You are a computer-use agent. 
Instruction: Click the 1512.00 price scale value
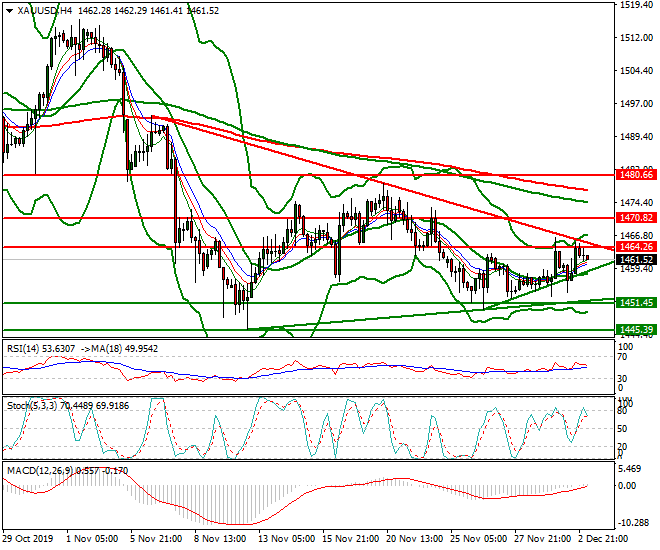pos(636,38)
